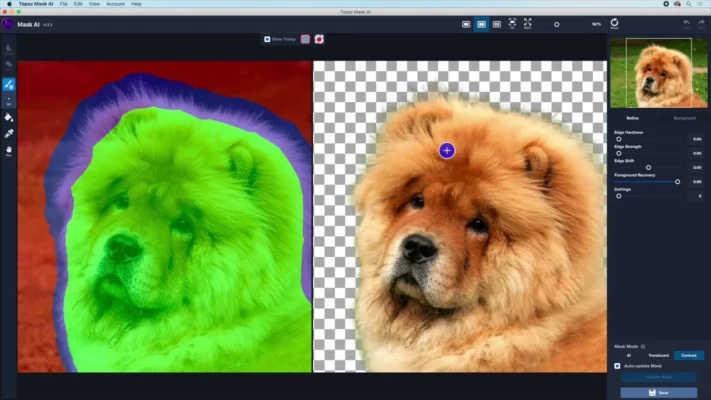Switch to the four-pane view layout
This screenshot has width=711, height=400.
coord(497,24)
